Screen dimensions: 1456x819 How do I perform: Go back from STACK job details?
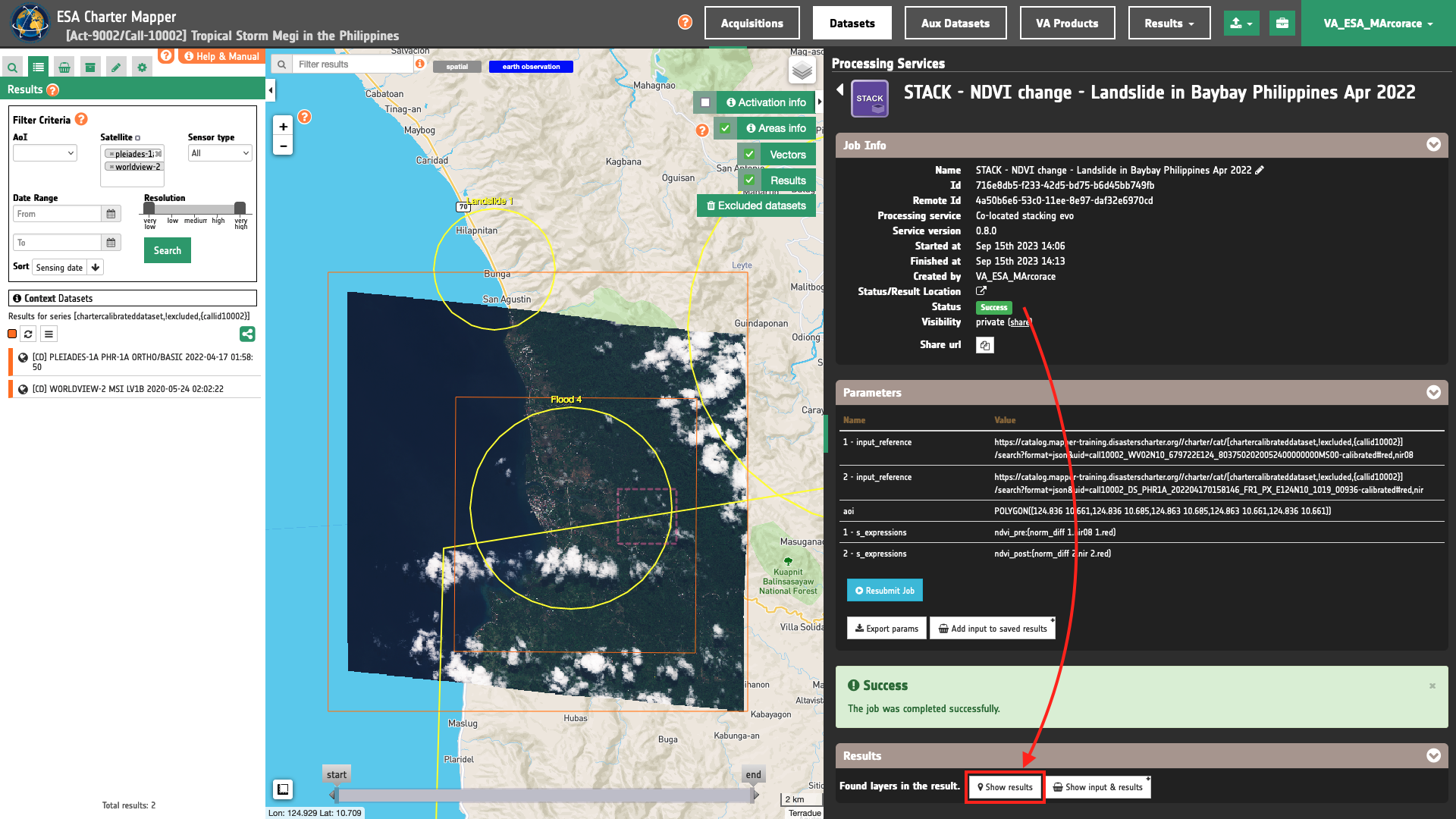click(840, 89)
